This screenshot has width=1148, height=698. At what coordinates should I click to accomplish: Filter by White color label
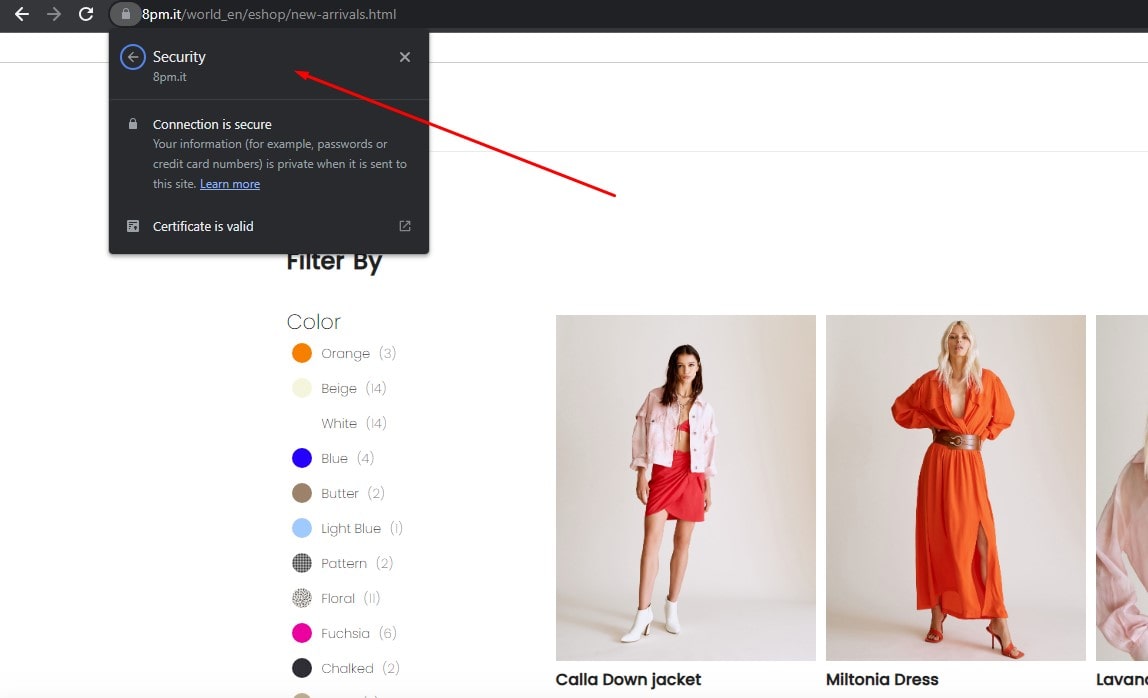coord(339,423)
